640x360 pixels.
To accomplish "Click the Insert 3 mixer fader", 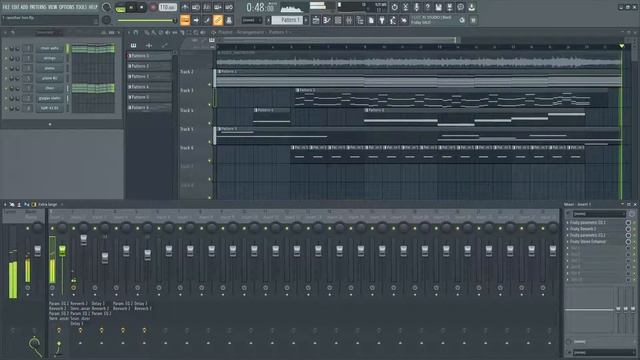I will (105, 258).
